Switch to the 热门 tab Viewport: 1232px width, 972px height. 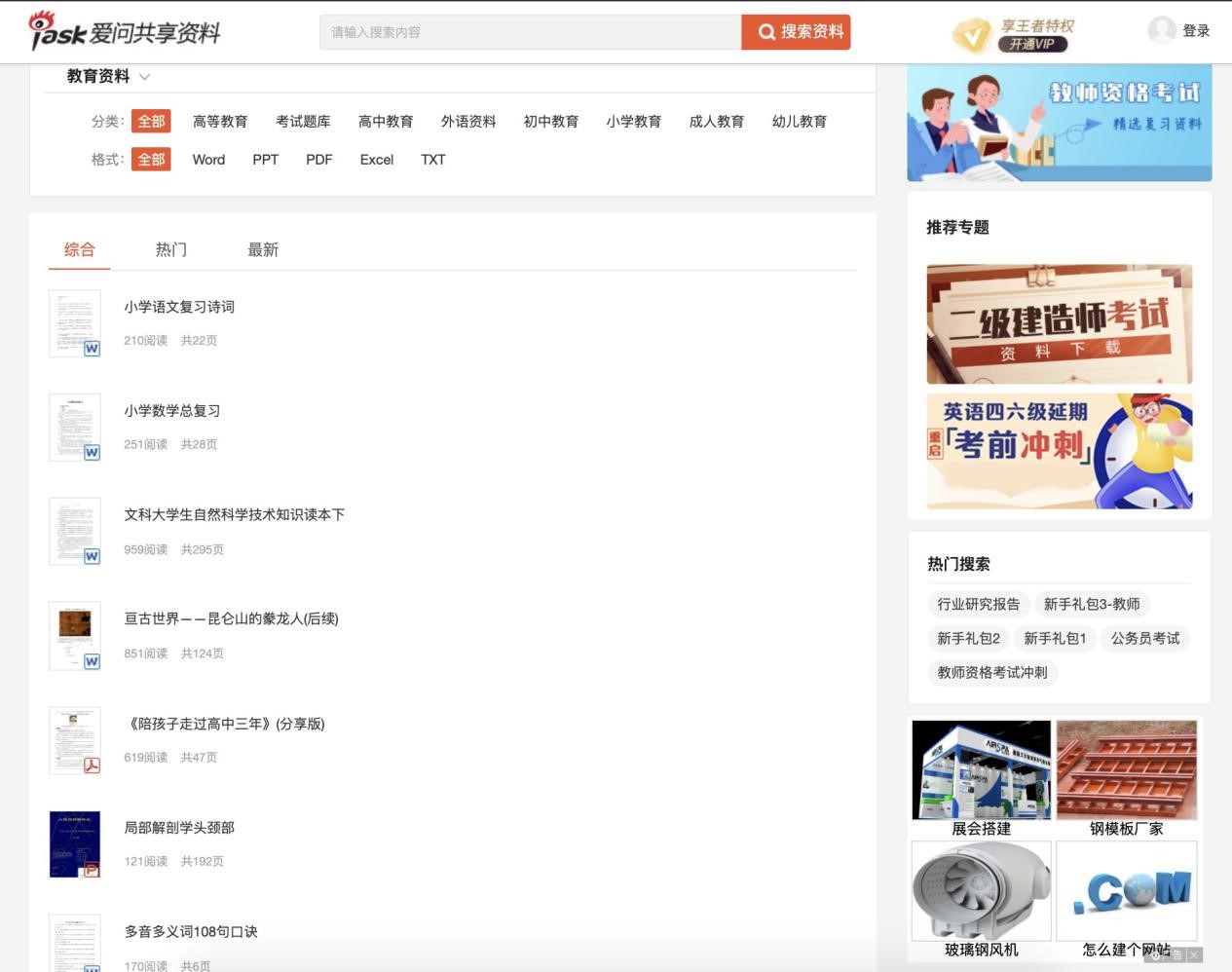click(171, 250)
